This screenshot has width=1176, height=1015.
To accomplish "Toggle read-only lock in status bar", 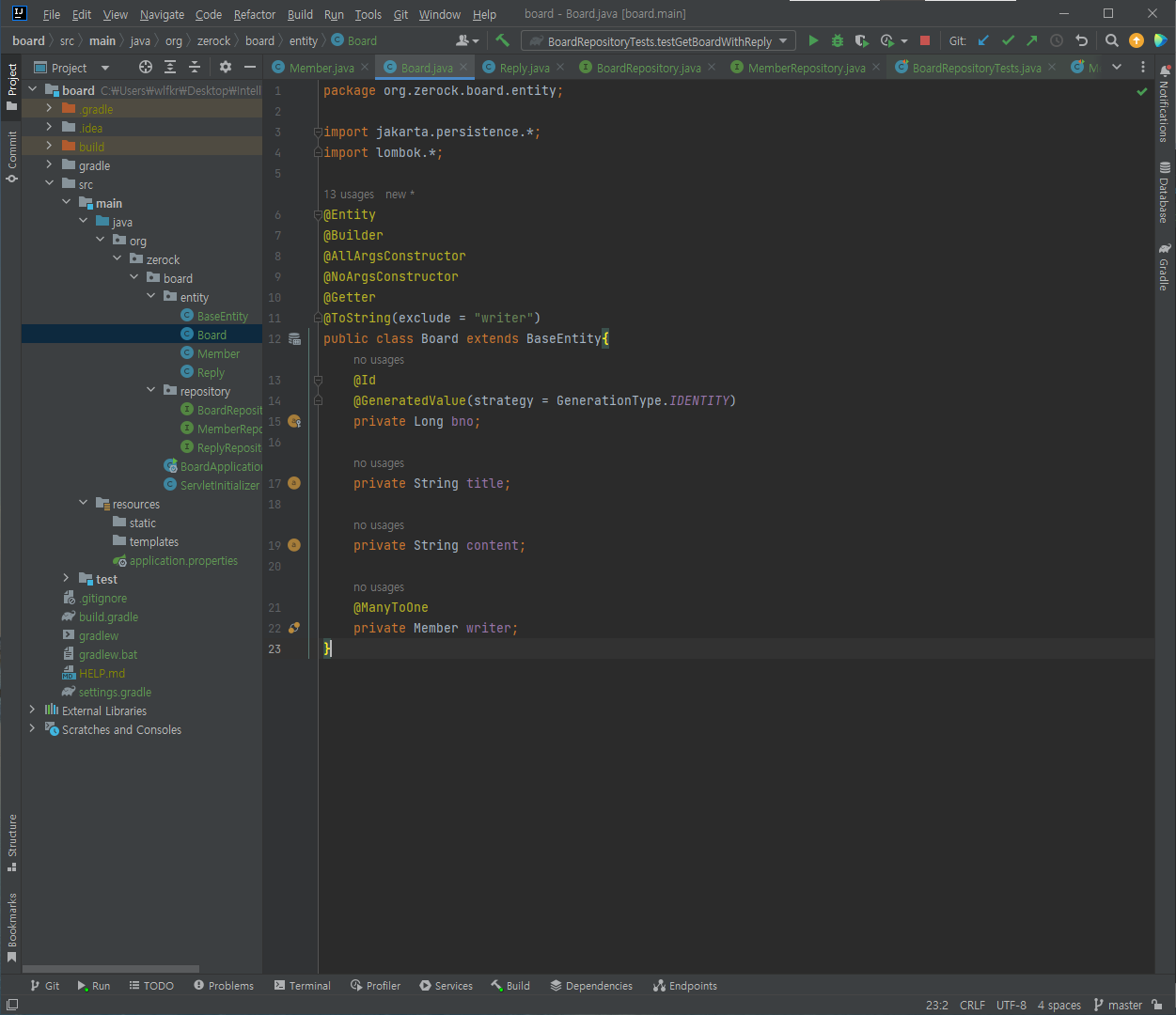I will click(x=1157, y=1005).
